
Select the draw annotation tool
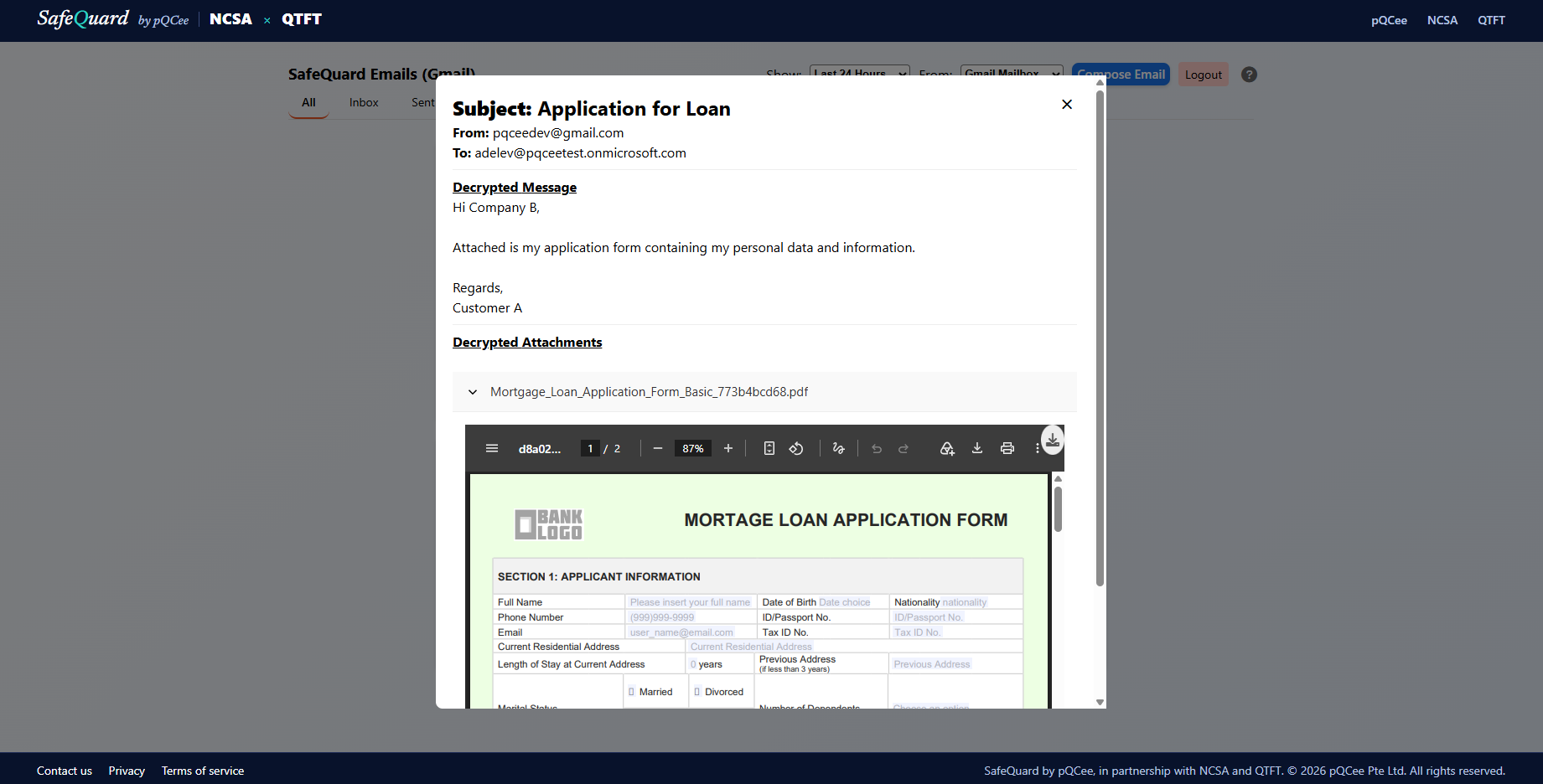pyautogui.click(x=838, y=449)
